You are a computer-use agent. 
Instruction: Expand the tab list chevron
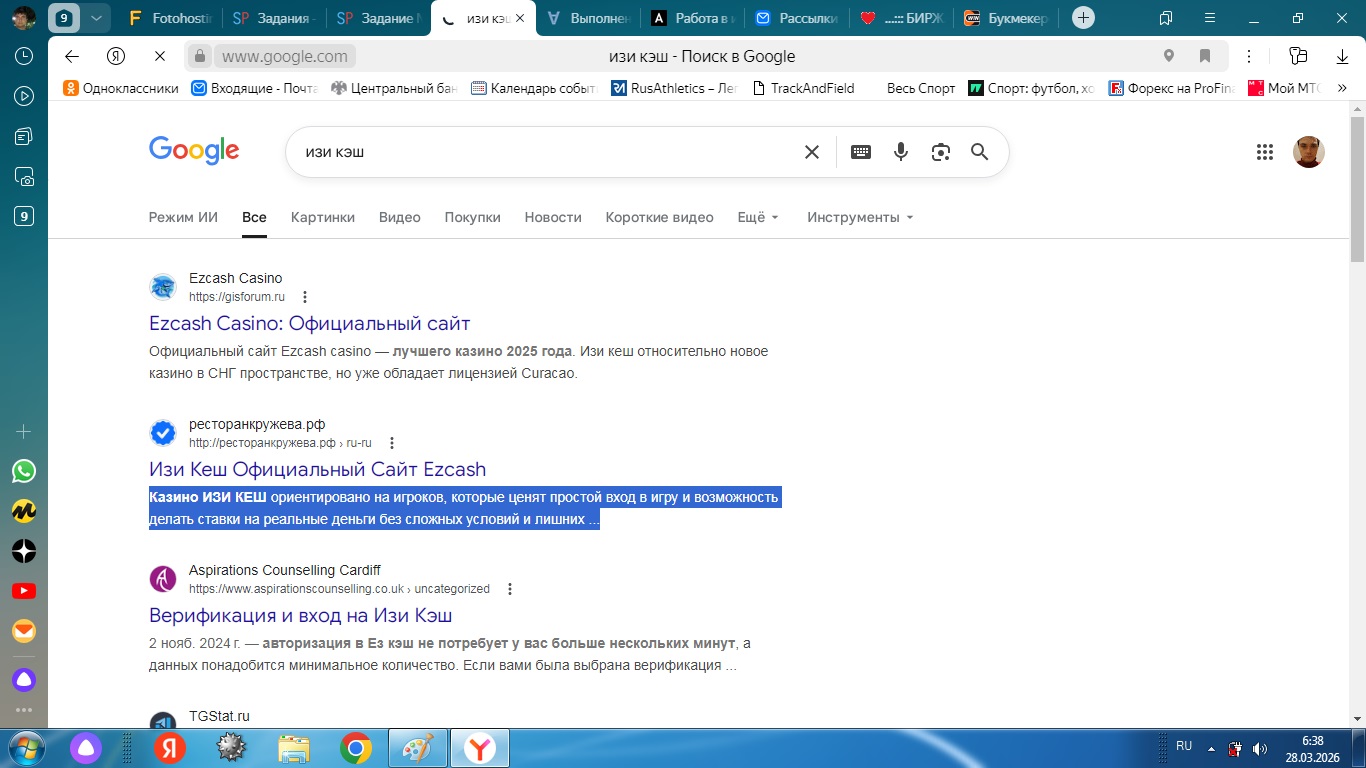95,18
